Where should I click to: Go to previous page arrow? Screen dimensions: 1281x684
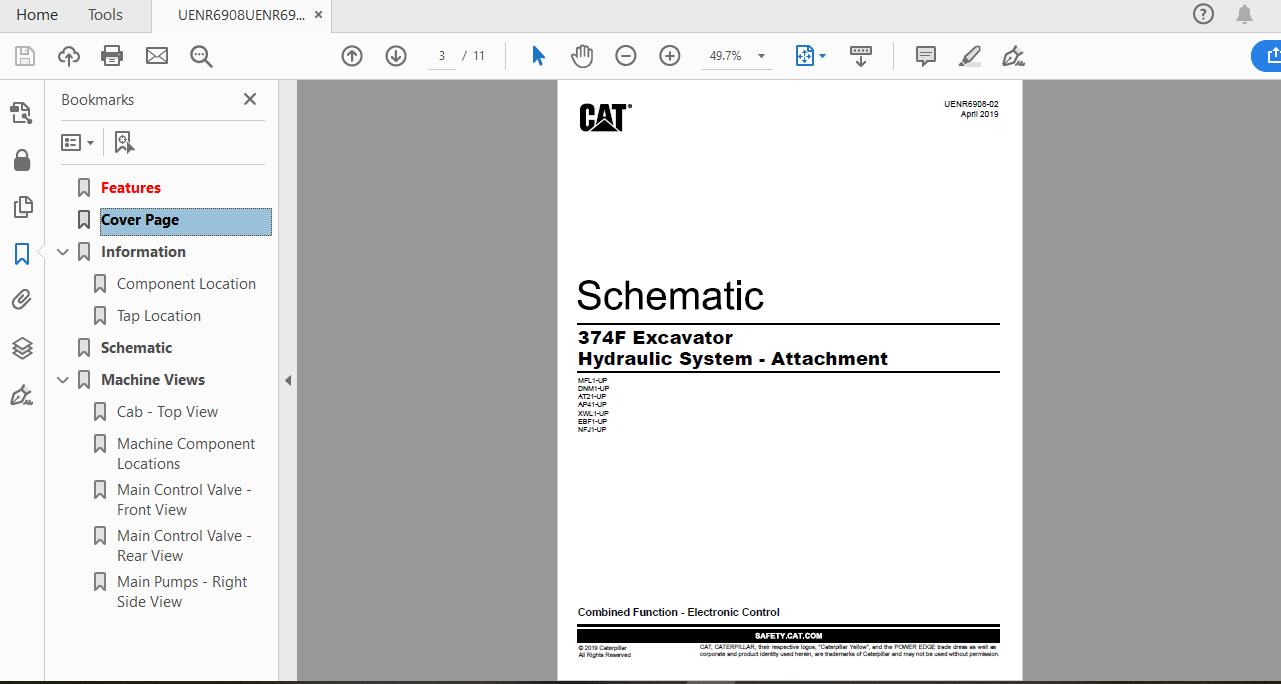[x=352, y=56]
